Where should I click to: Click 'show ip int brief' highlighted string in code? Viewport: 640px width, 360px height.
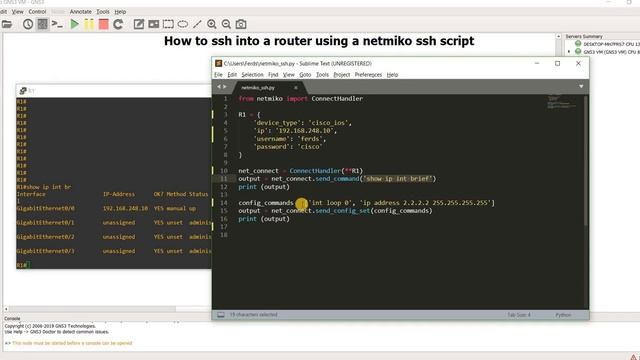(x=398, y=178)
